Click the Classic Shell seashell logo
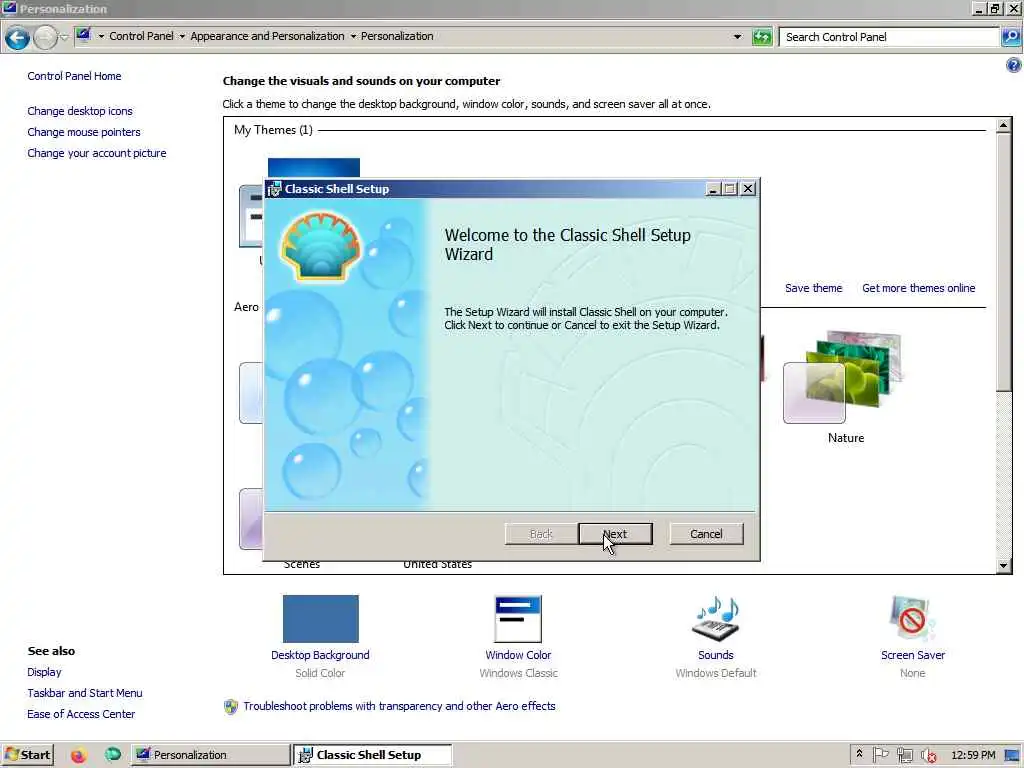This screenshot has width=1024, height=768. coord(321,246)
